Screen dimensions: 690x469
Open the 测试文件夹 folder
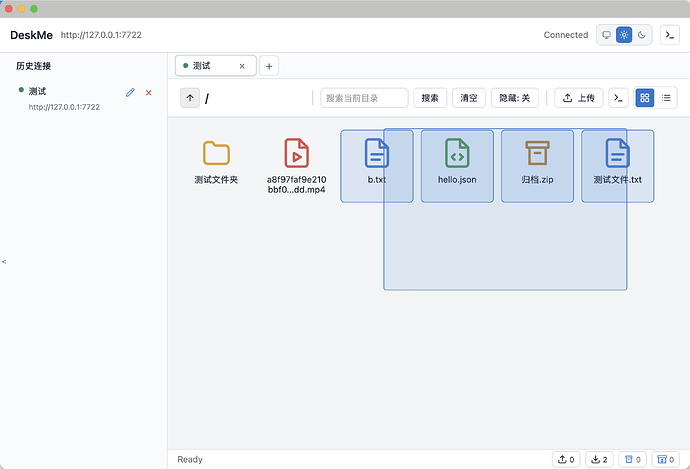pos(216,162)
